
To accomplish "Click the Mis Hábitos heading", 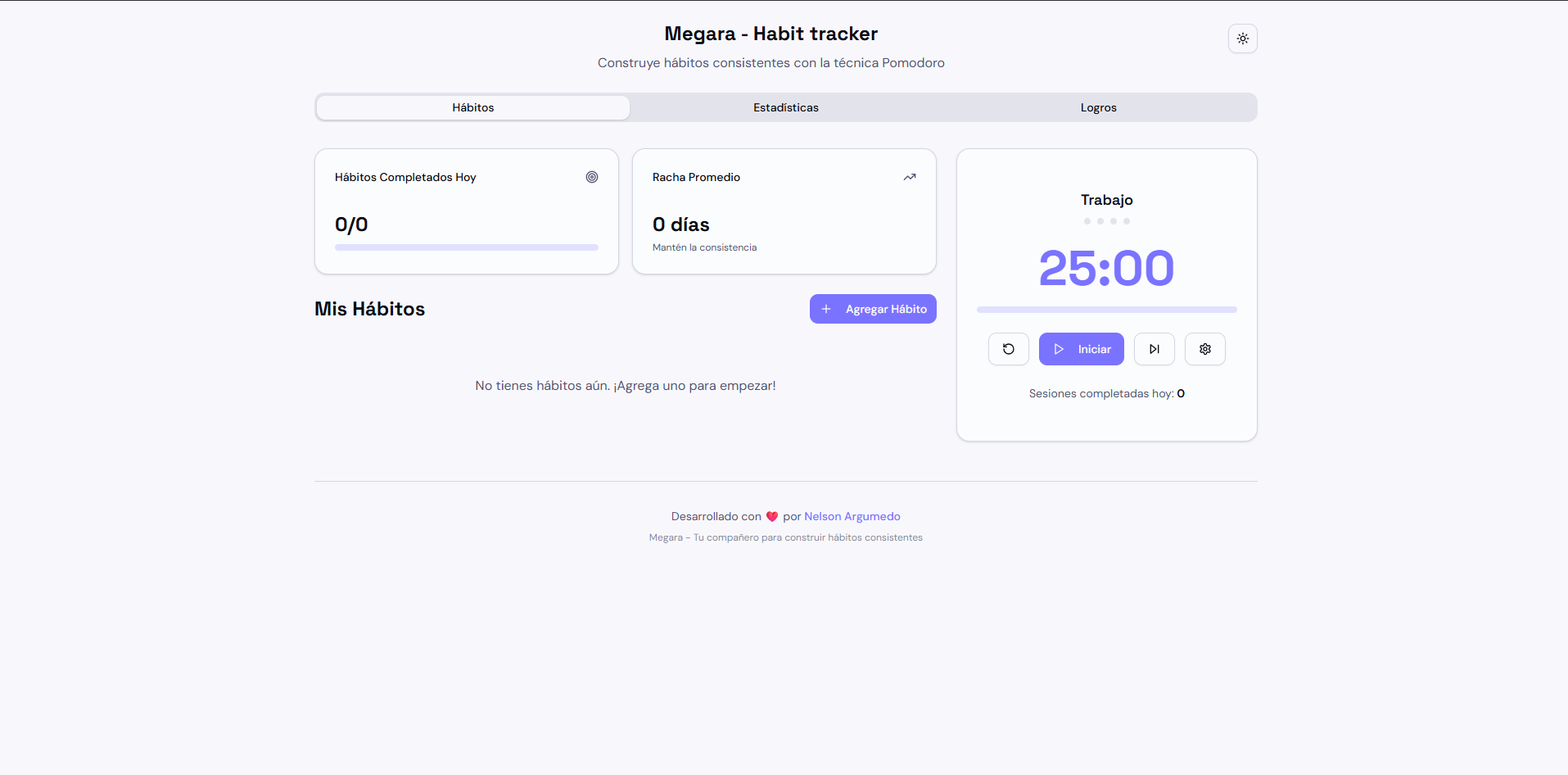I will (x=370, y=309).
